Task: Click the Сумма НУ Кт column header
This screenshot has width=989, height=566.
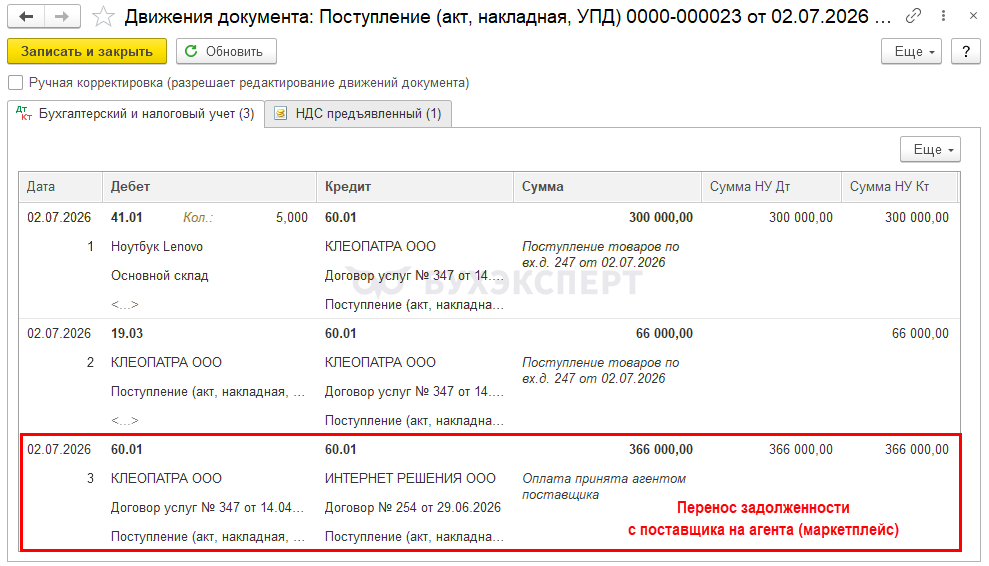Action: (900, 187)
